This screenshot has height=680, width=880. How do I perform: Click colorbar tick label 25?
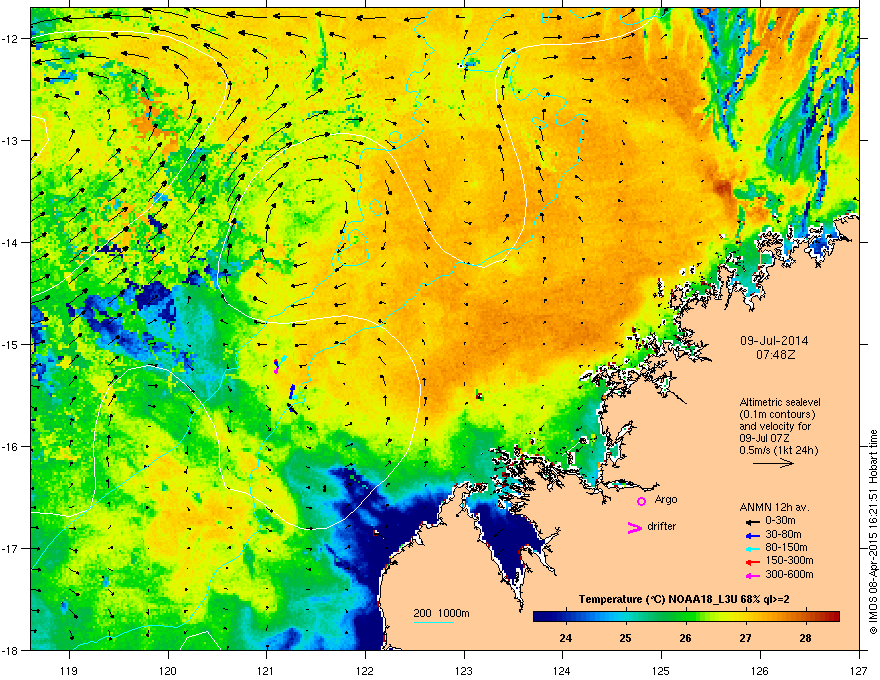(x=626, y=638)
